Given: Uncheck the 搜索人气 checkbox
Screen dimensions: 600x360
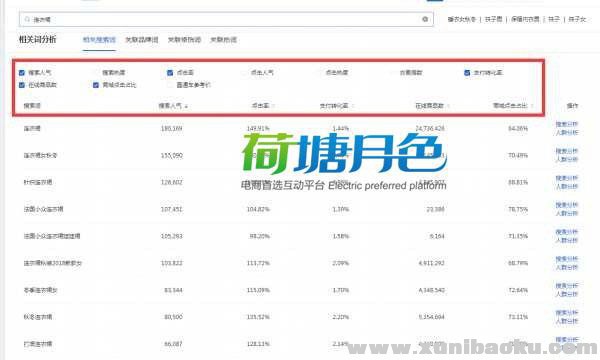Looking at the screenshot, I should click(x=22, y=73).
